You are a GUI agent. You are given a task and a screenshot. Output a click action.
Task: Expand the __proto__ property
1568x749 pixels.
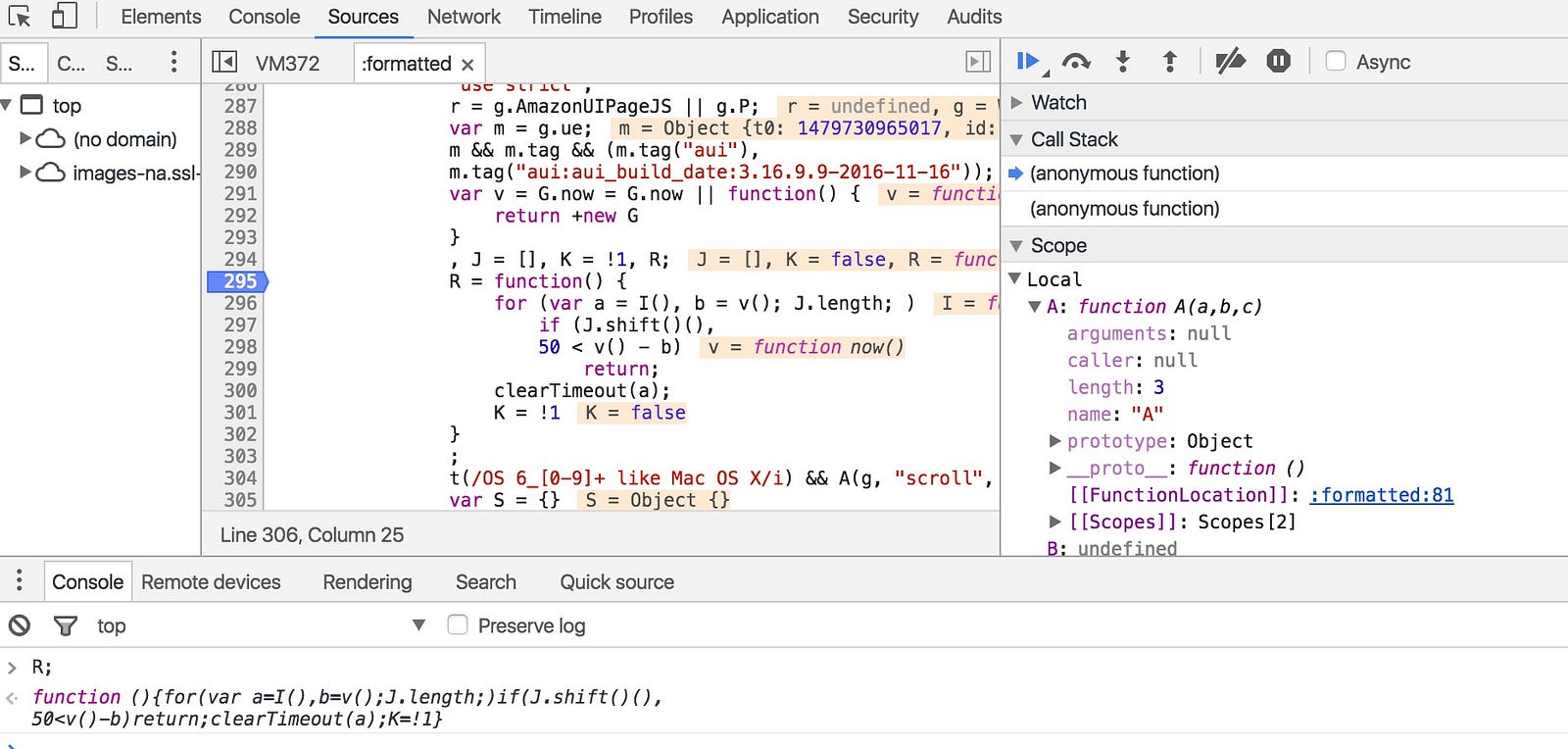pos(1055,468)
